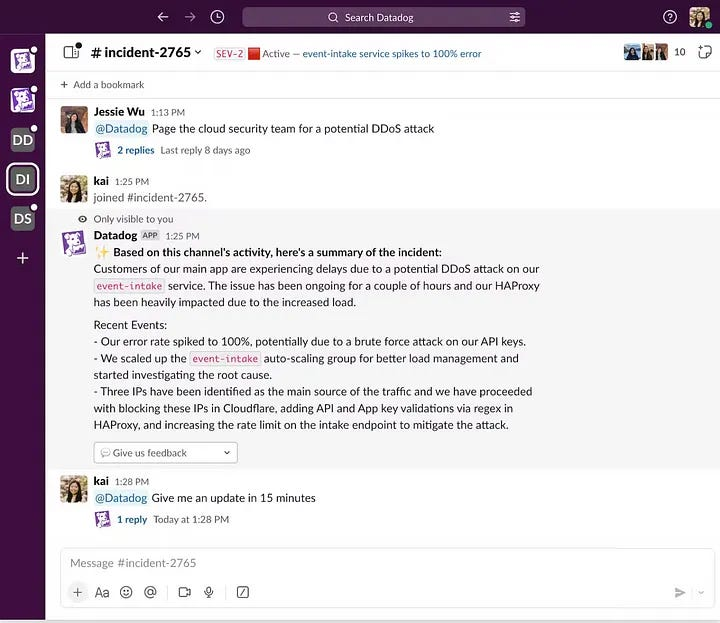Open the attachment plus button
720x623 pixels.
pyautogui.click(x=78, y=592)
